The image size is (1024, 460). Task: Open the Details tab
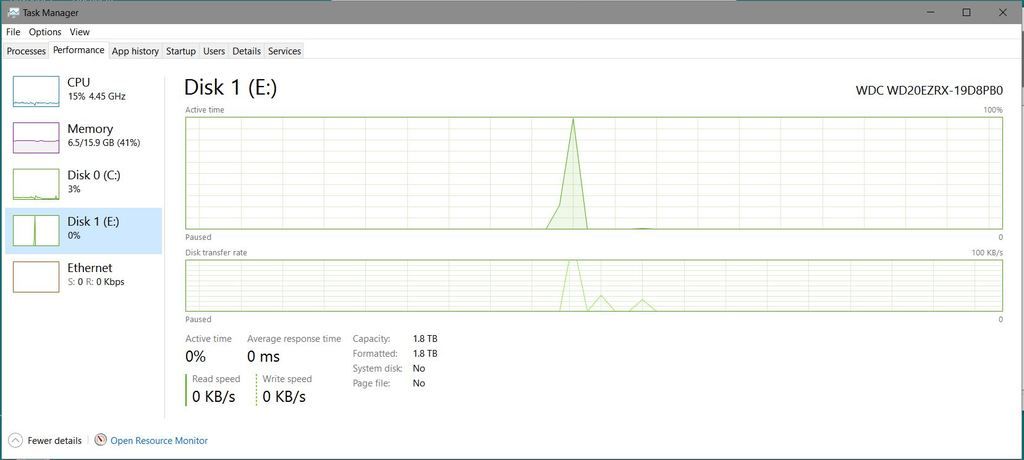[x=246, y=51]
